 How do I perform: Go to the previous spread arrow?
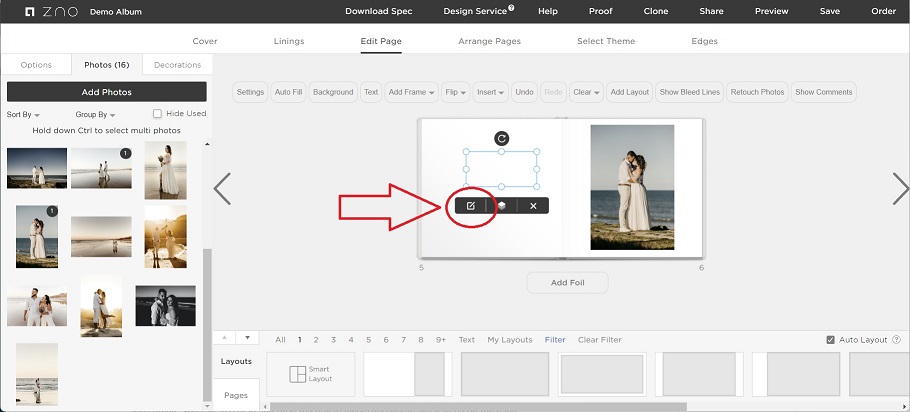(x=222, y=189)
